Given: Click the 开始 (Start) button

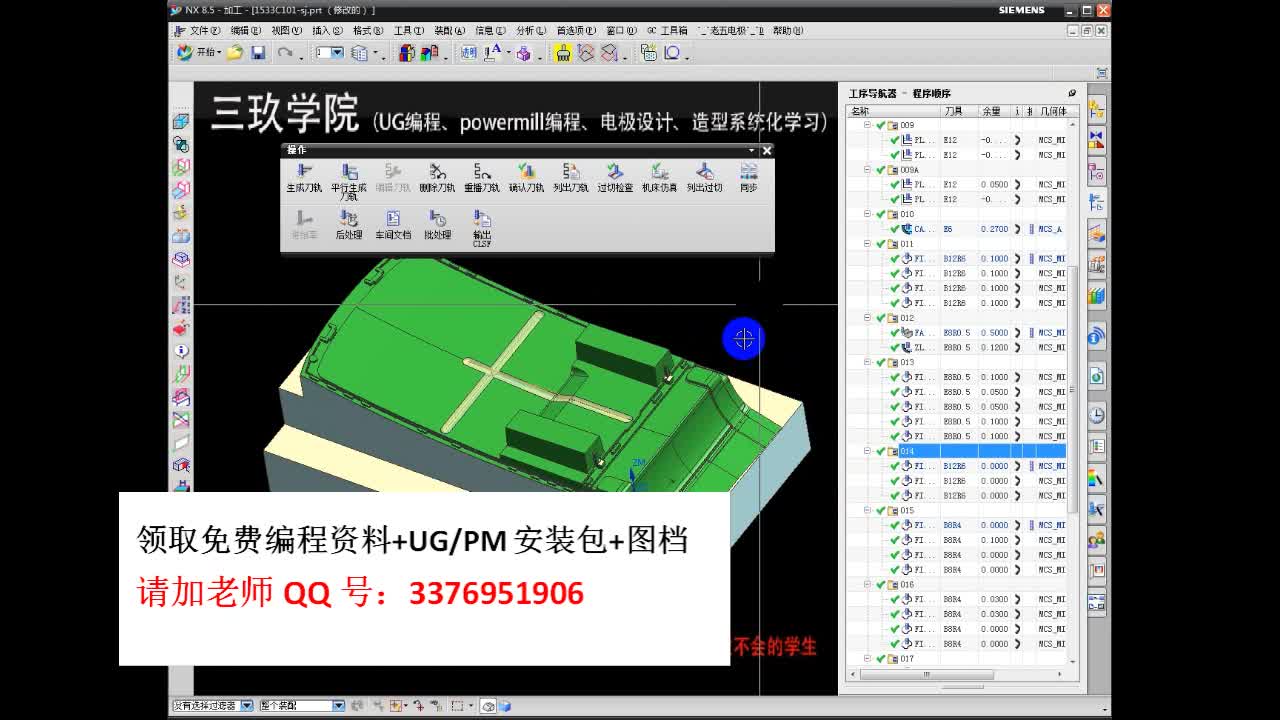Looking at the screenshot, I should (x=196, y=52).
